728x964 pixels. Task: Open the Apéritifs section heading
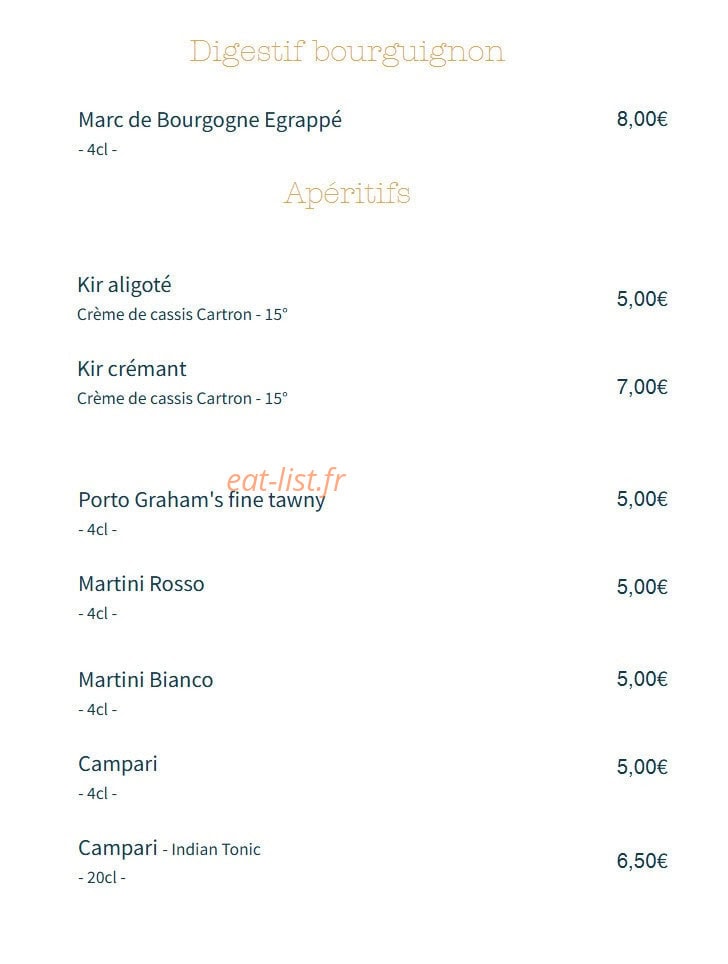click(x=347, y=193)
